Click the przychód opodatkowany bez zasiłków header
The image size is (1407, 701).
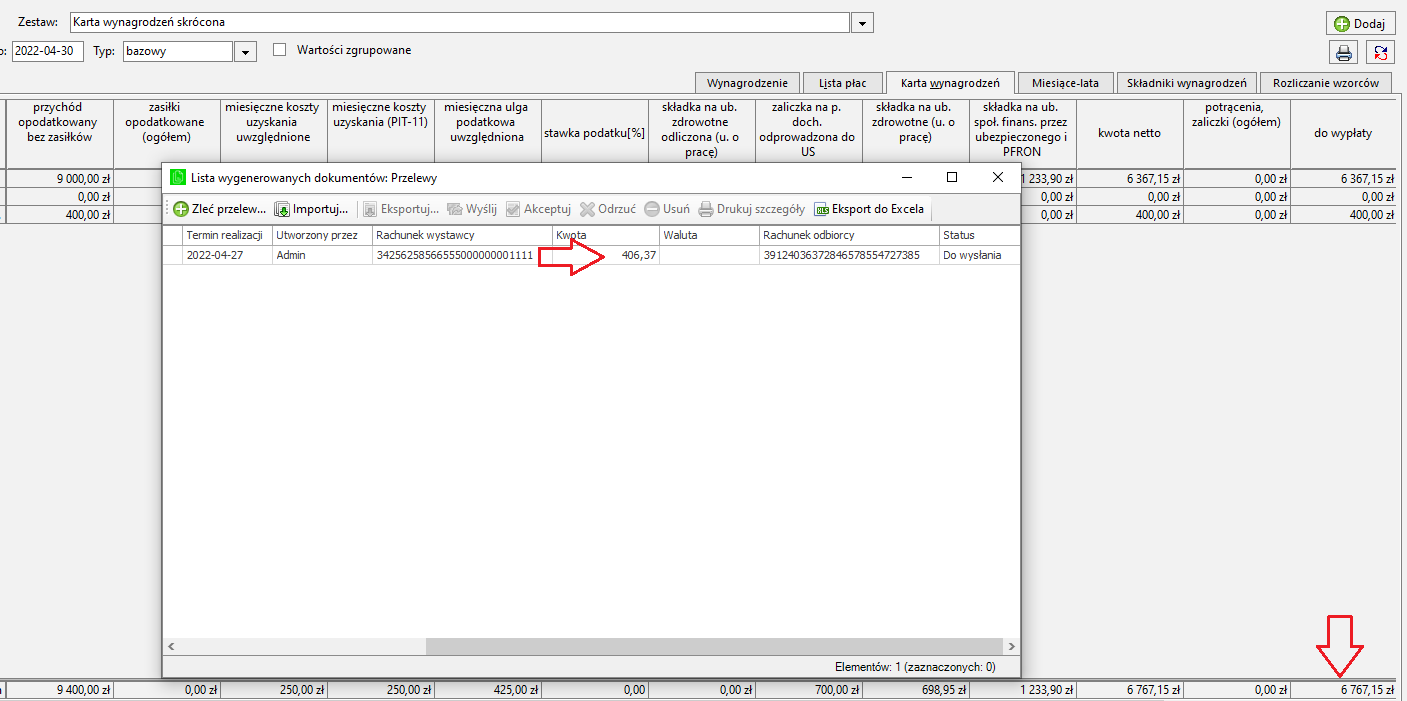[61, 132]
